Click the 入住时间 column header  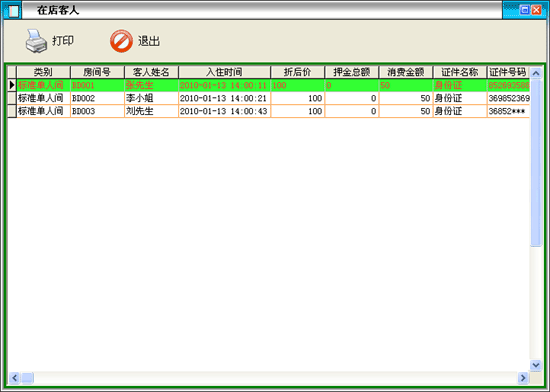224,72
